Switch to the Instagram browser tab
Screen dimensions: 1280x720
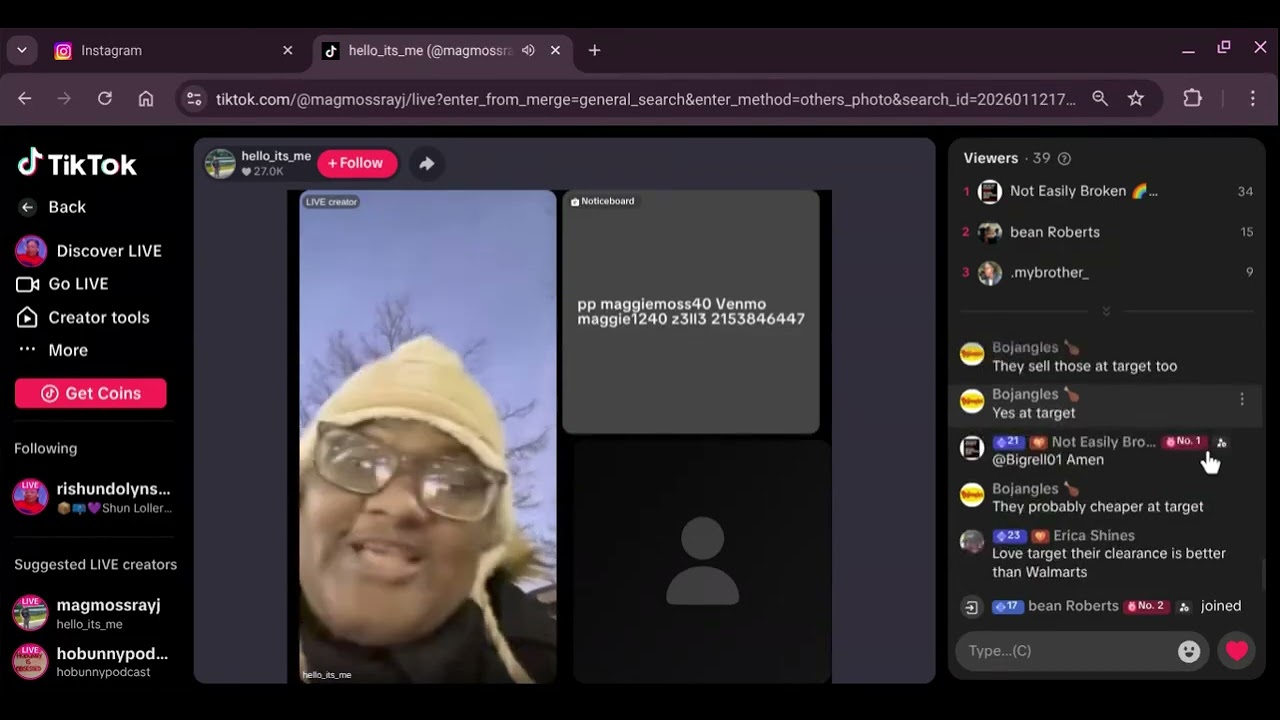click(x=170, y=50)
